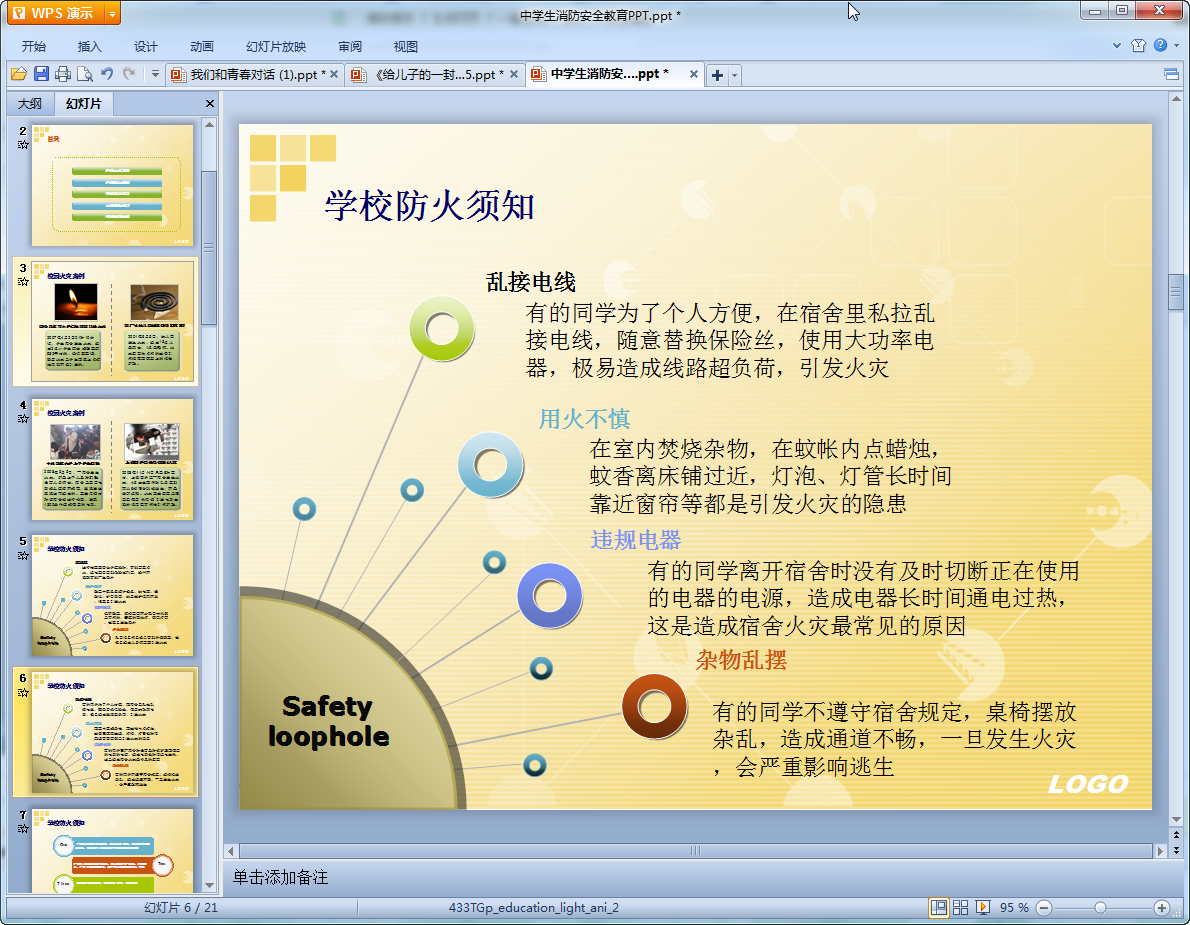The image size is (1190, 925).
Task: Select slide 4 thumbnail
Action: (112, 459)
